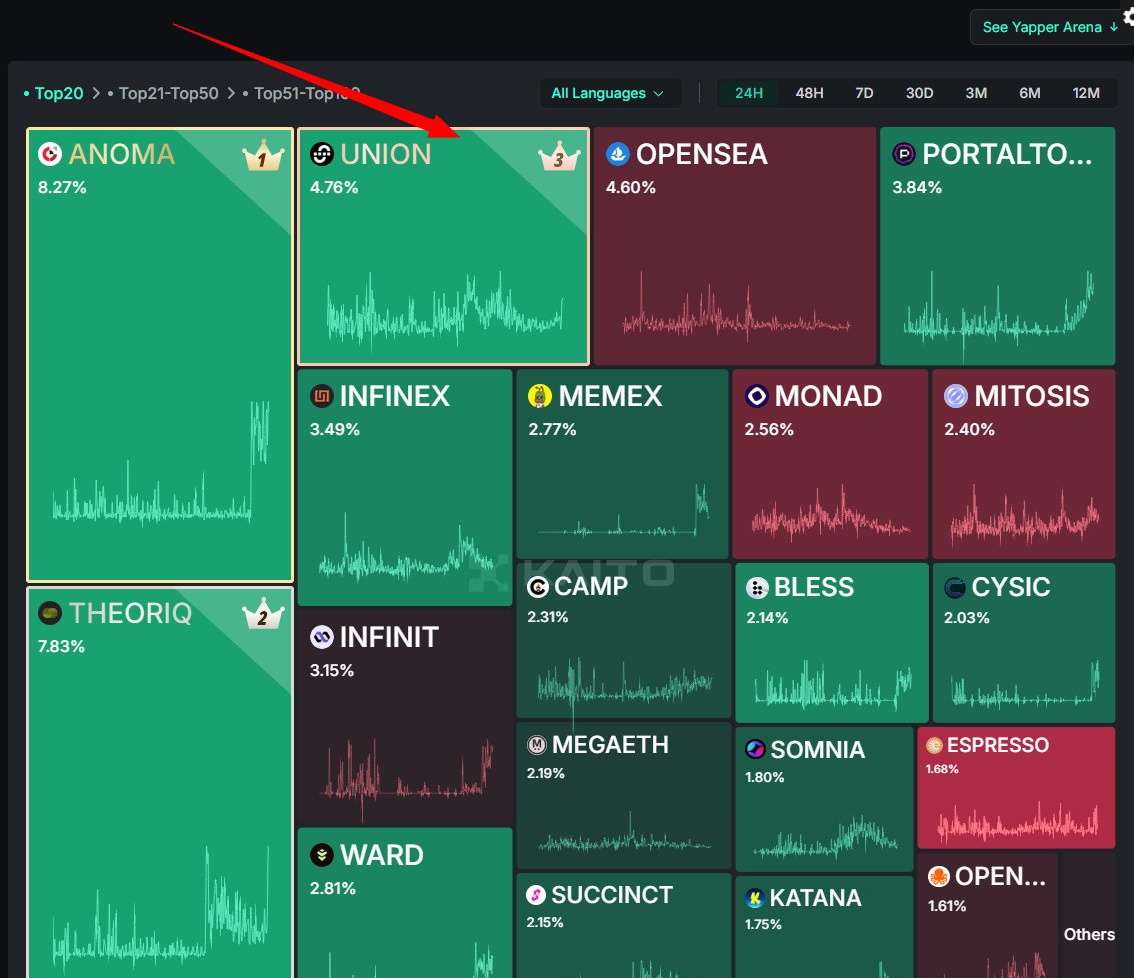Click the SUCCINCT logo icon

point(536,895)
